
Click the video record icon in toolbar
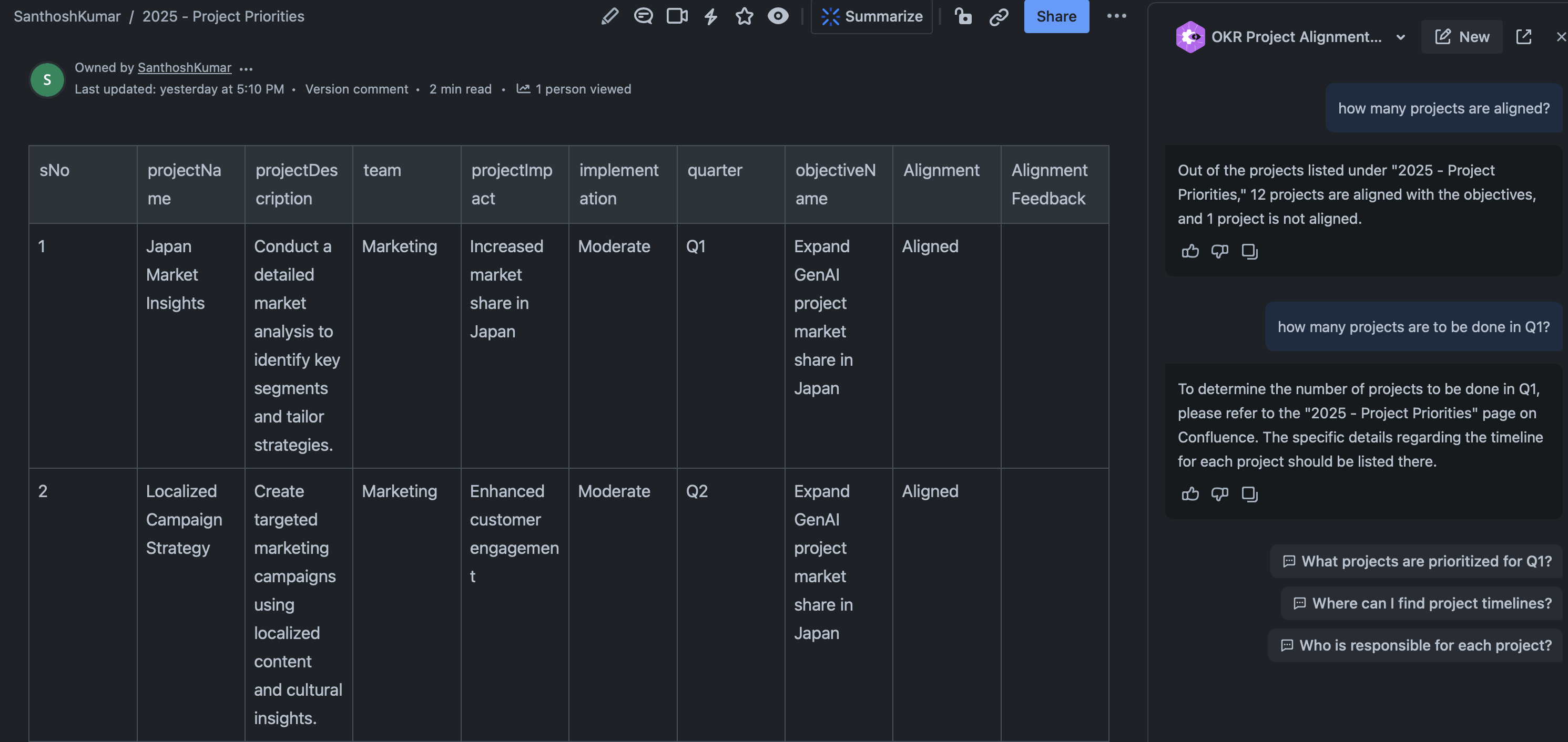click(677, 16)
